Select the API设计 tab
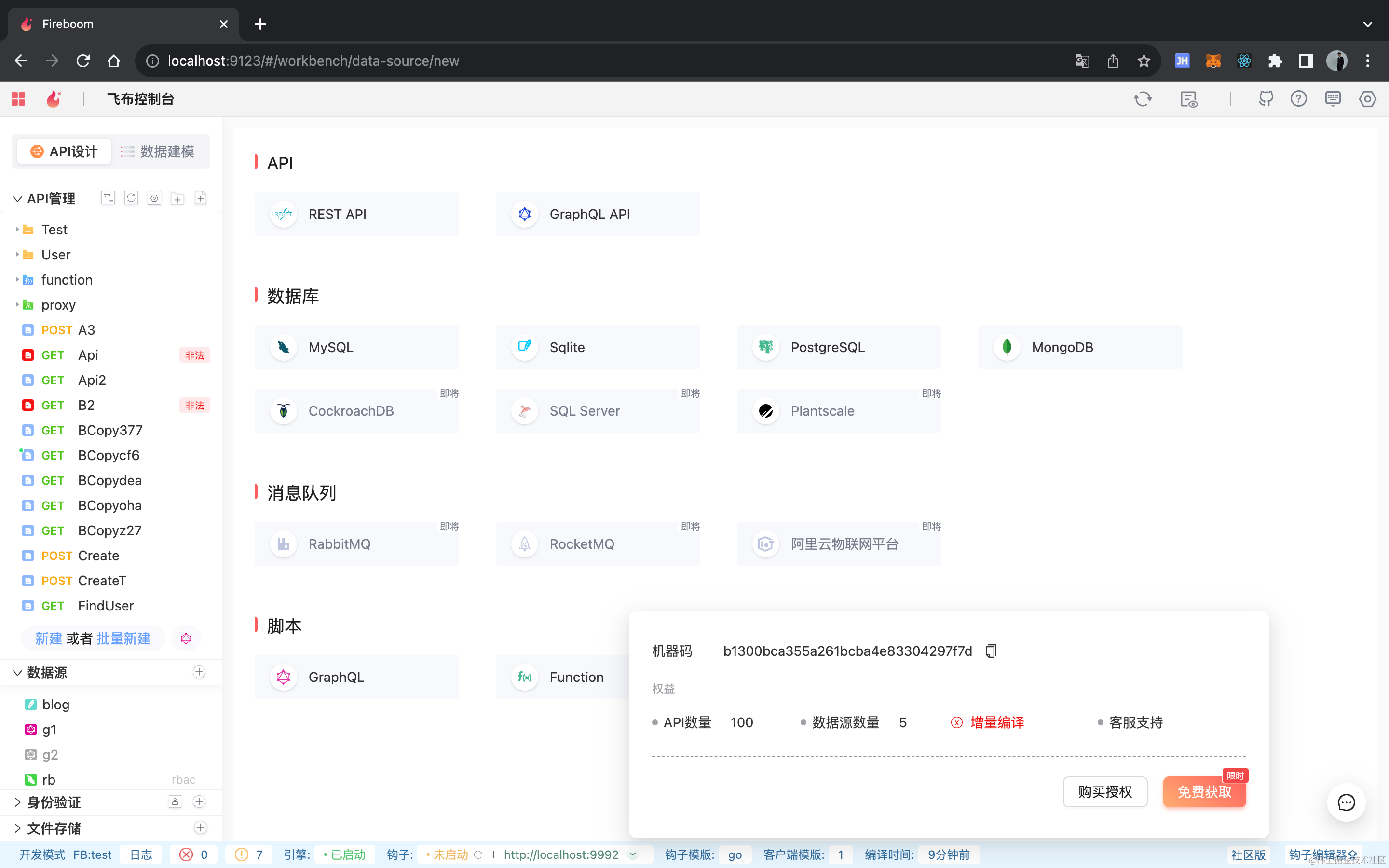This screenshot has height=868, width=1389. click(x=64, y=151)
